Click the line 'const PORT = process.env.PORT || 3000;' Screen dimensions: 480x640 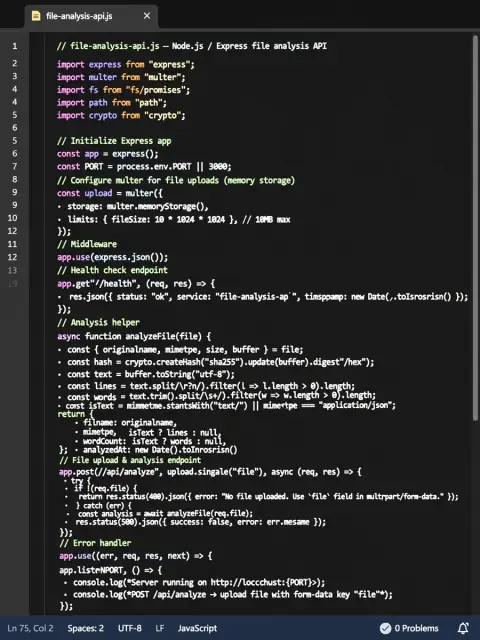pos(144,167)
